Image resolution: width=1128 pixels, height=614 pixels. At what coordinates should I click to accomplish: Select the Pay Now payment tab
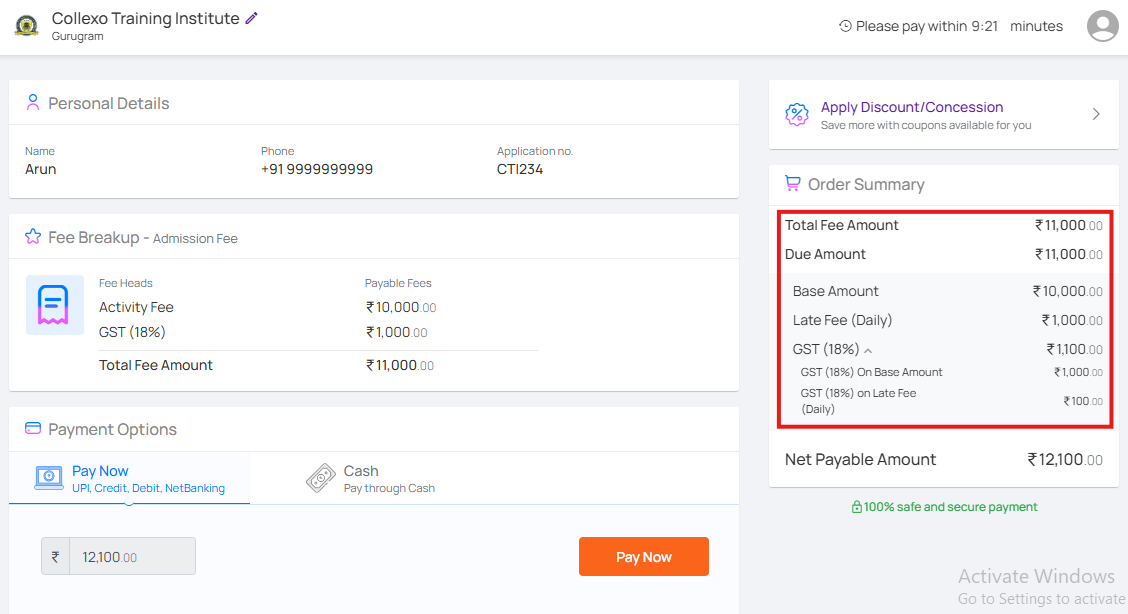click(129, 478)
